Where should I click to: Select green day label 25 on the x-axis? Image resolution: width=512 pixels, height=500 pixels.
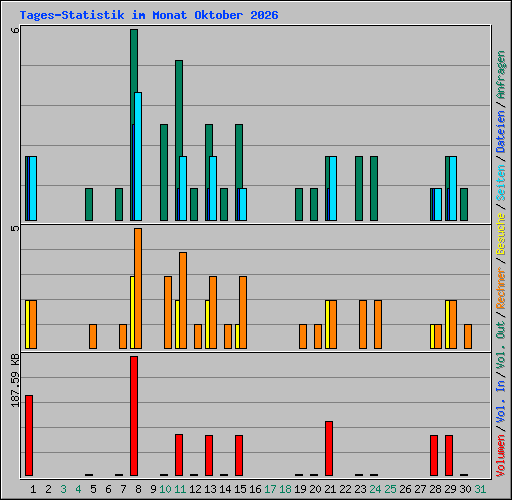390,489
